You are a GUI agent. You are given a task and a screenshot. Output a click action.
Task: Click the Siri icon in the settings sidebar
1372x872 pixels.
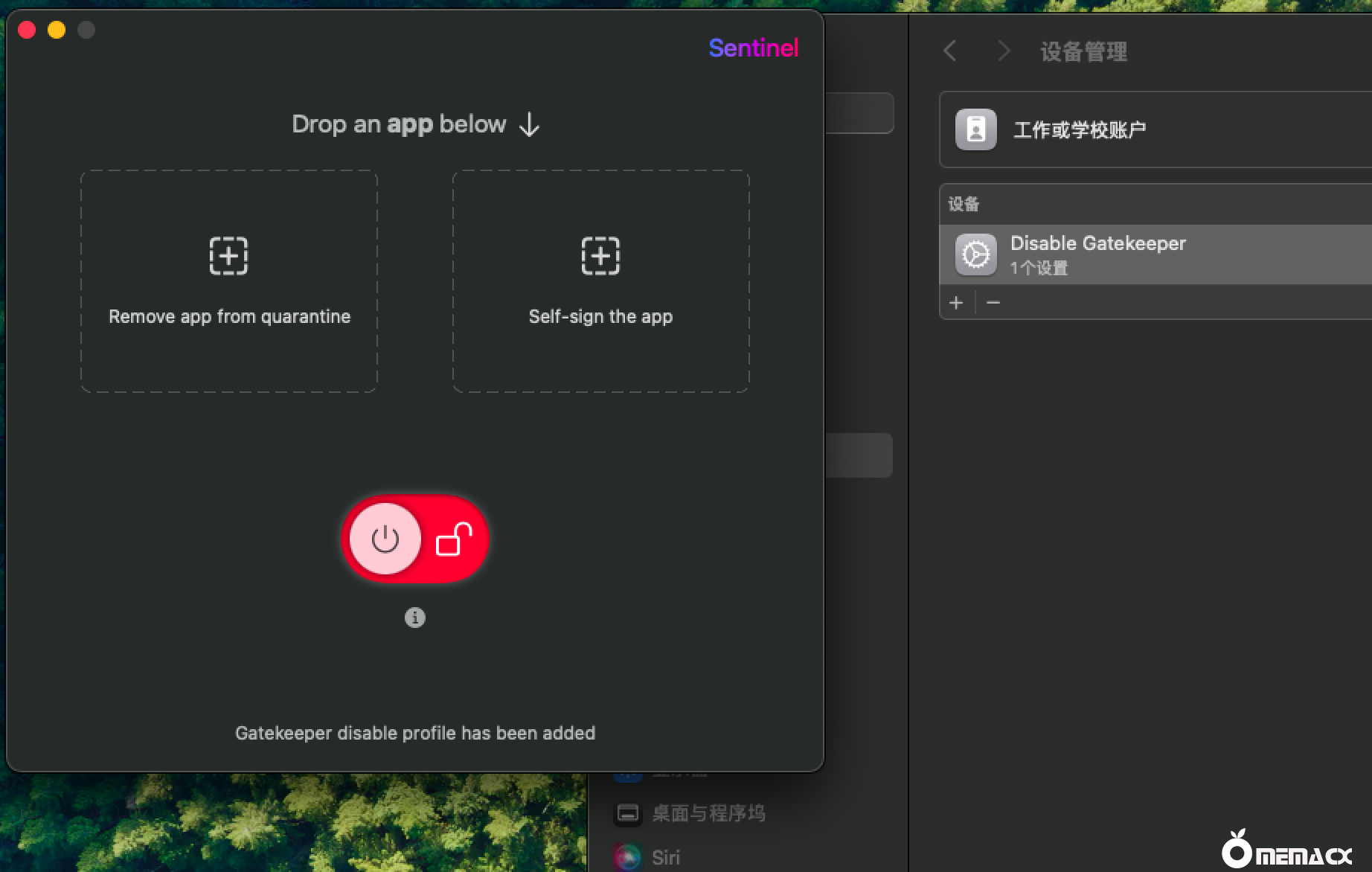pyautogui.click(x=627, y=857)
